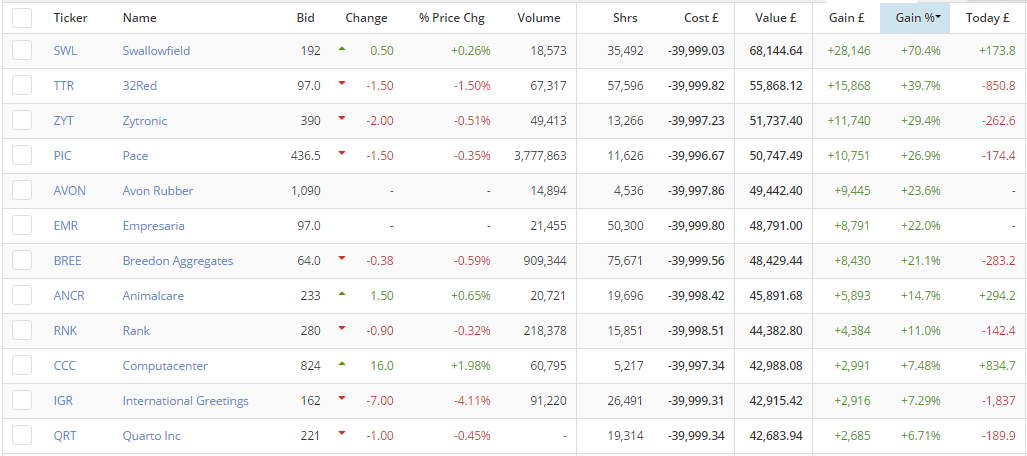Open the Zytronic company link
1027x456 pixels.
(145, 121)
